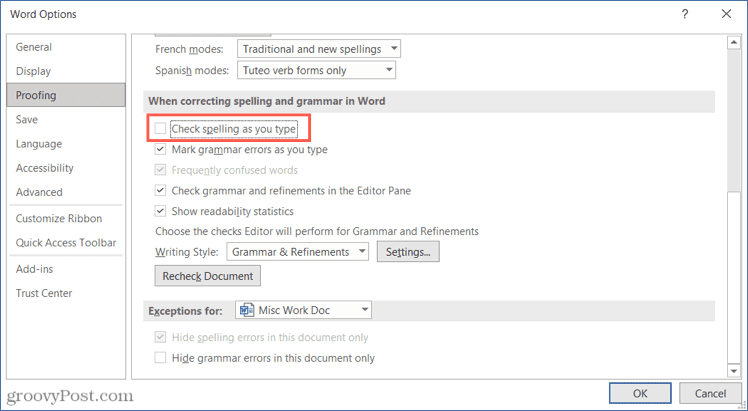Confirm changes with the OK button
Screen dimensions: 748x411
click(x=640, y=393)
